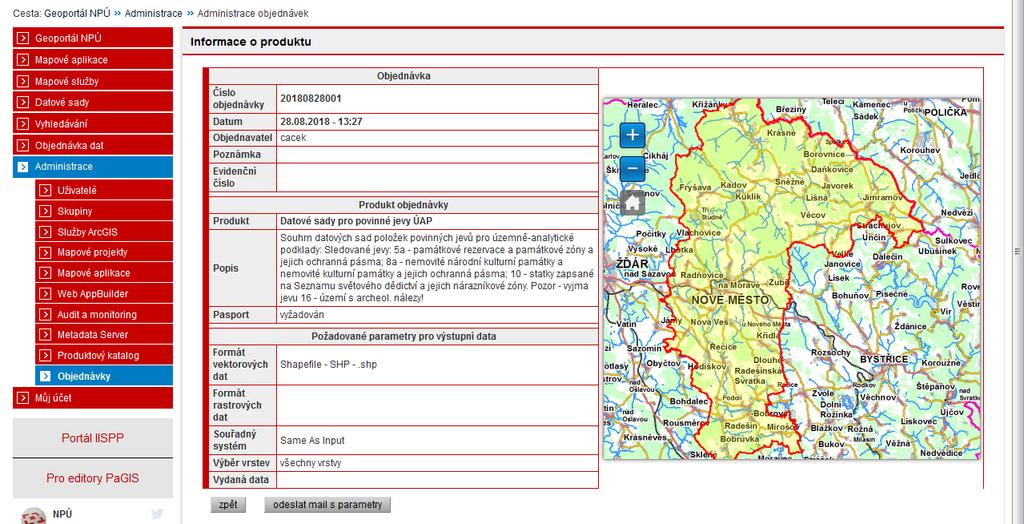Click odeslat mail s parametry button
Screen dimensions: 1024x524
tap(327, 505)
